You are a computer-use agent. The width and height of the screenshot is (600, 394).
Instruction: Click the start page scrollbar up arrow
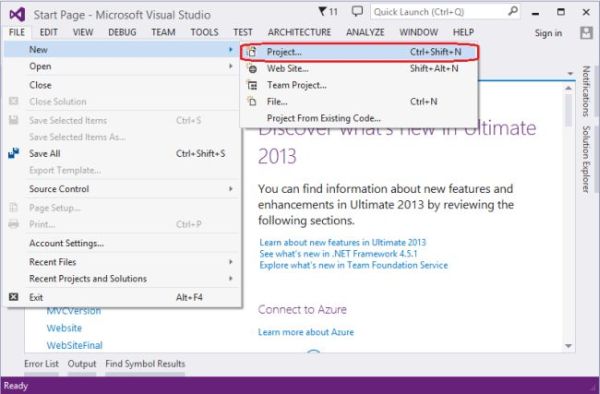568,88
